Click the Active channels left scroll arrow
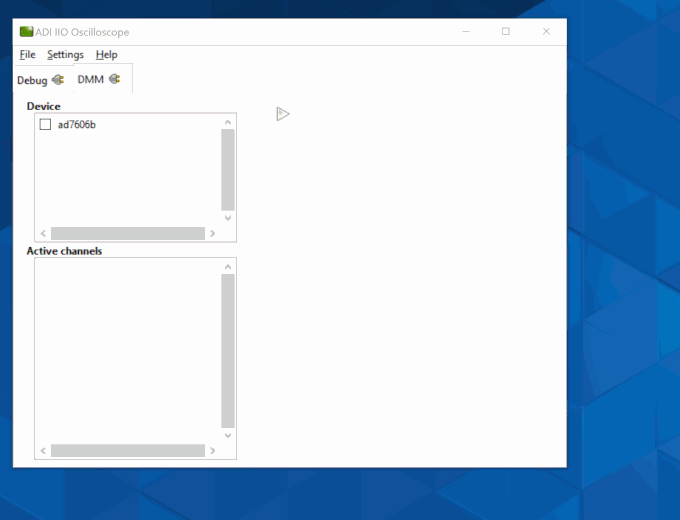The width and height of the screenshot is (680, 520). (43, 451)
